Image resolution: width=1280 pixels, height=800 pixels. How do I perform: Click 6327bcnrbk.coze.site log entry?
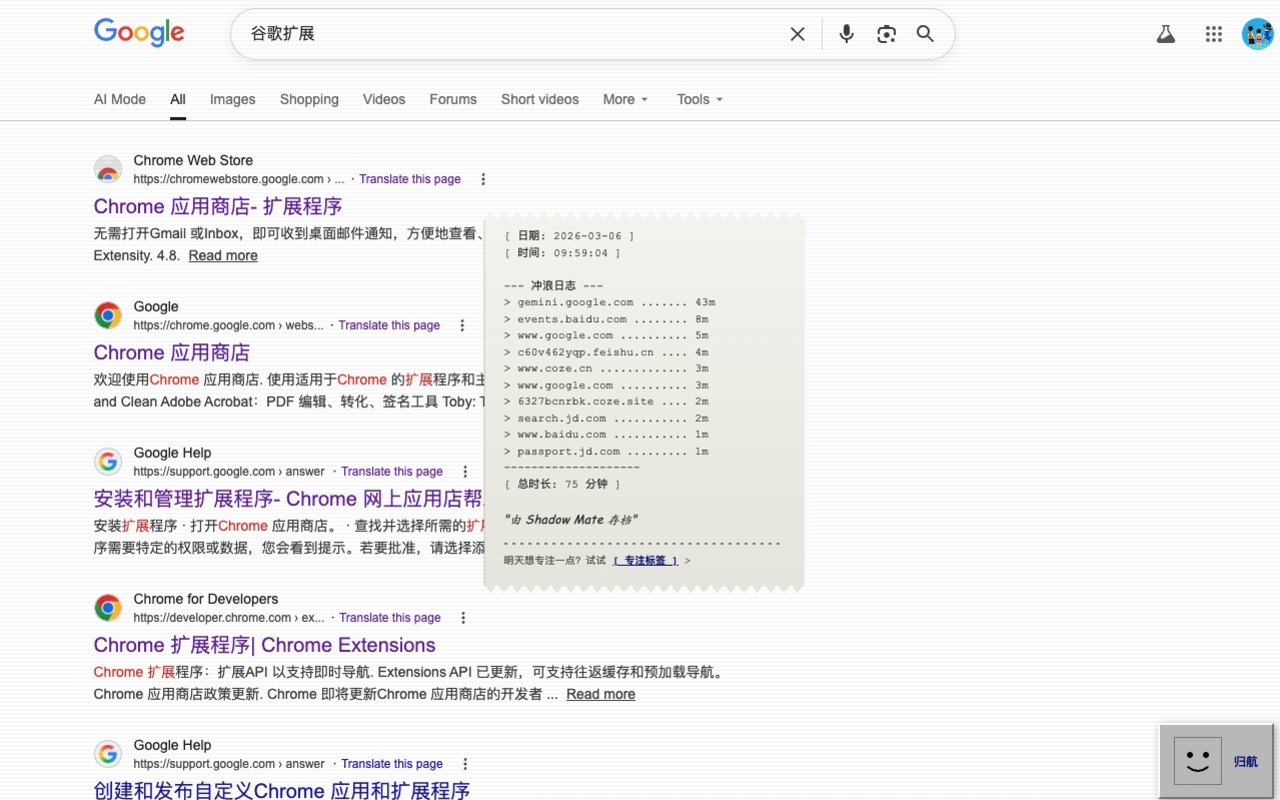pyautogui.click(x=607, y=401)
